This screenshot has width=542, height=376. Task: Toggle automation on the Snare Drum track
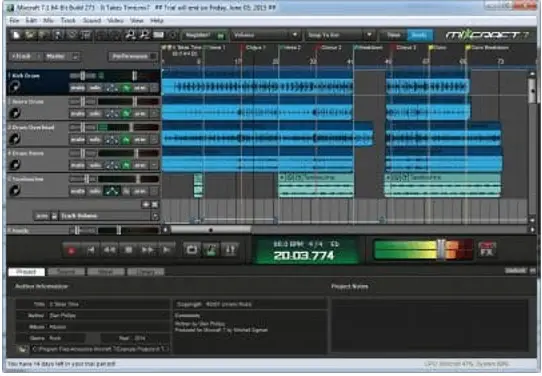pos(112,114)
